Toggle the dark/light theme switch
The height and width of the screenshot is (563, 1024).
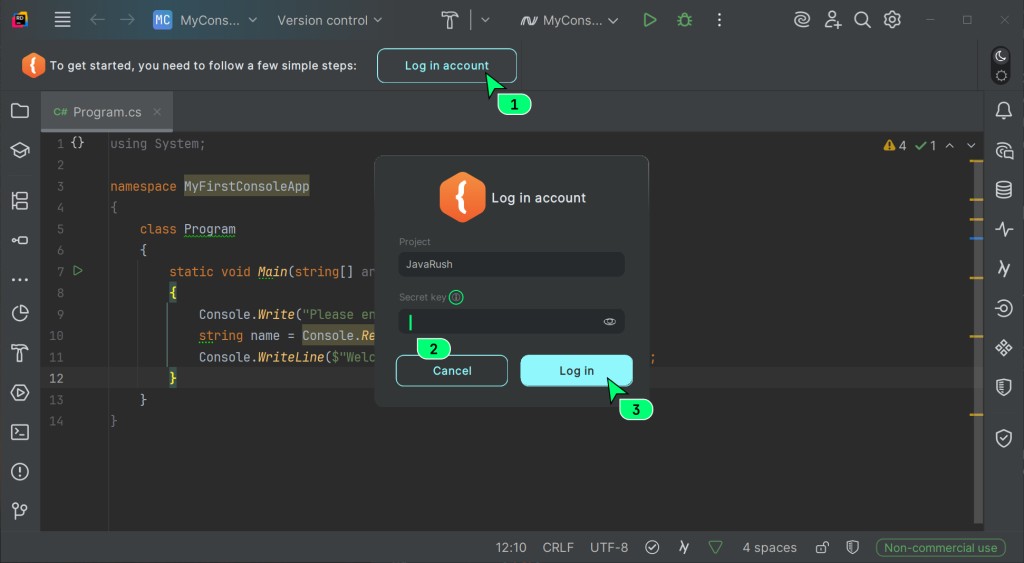pyautogui.click(x=1000, y=66)
